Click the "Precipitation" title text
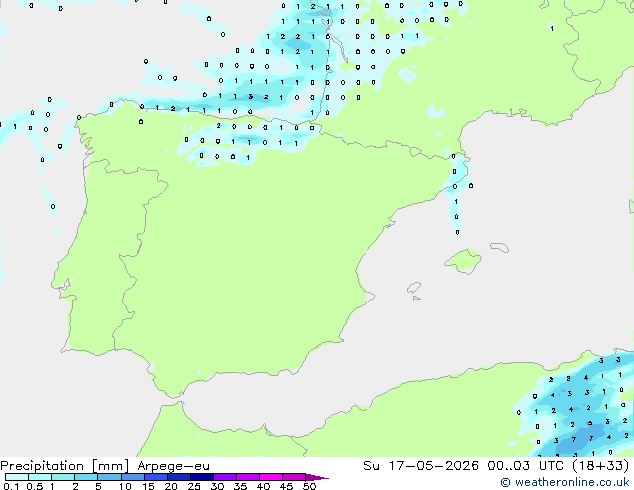 click(x=42, y=466)
